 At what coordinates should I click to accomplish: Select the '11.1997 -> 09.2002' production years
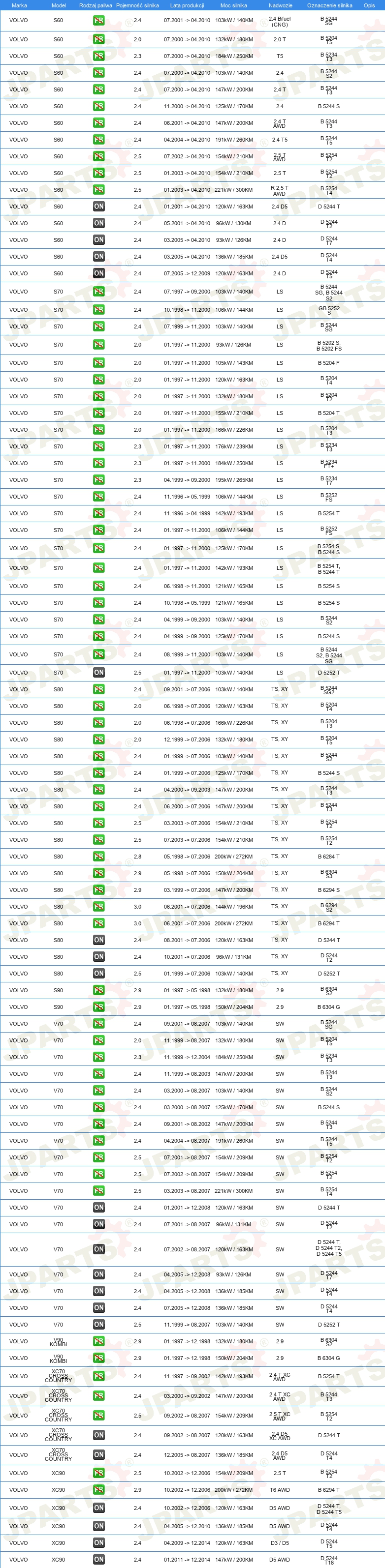[x=187, y=1377]
